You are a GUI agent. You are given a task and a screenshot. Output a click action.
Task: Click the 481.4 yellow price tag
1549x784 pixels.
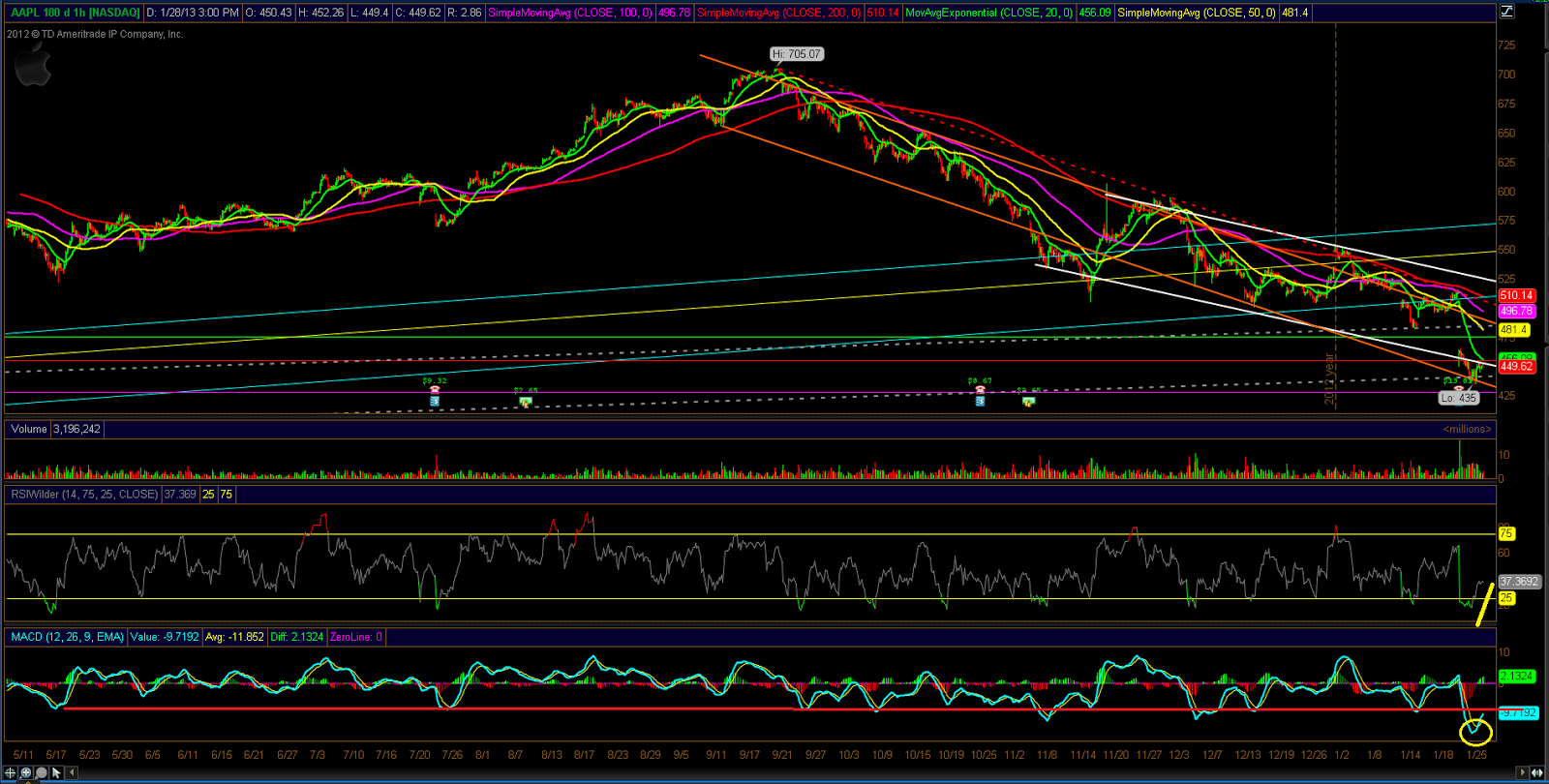click(1513, 330)
